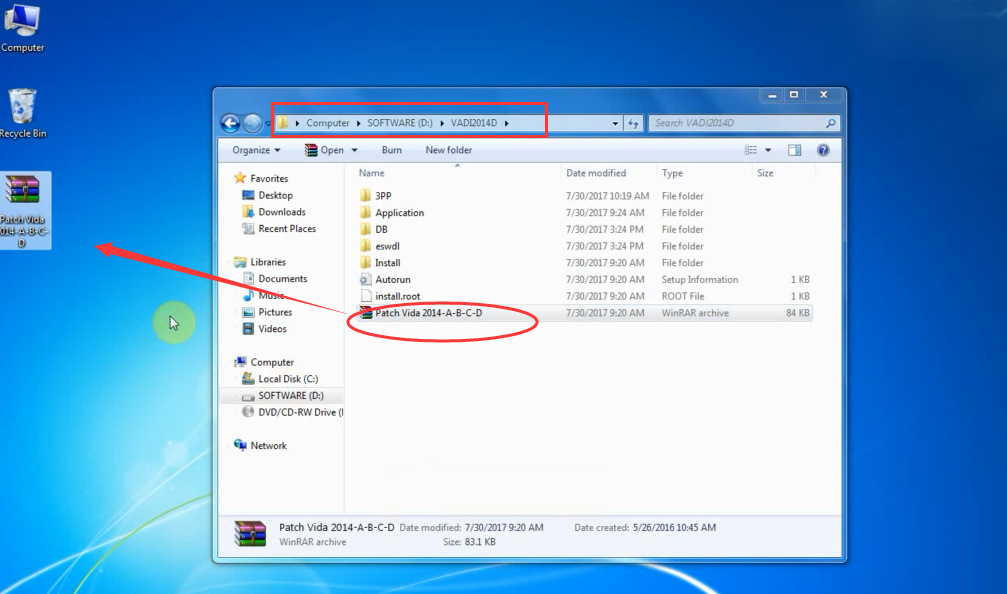This screenshot has width=1007, height=594.
Task: Open Local Disk (C:) in navigation pane
Action: [x=288, y=379]
